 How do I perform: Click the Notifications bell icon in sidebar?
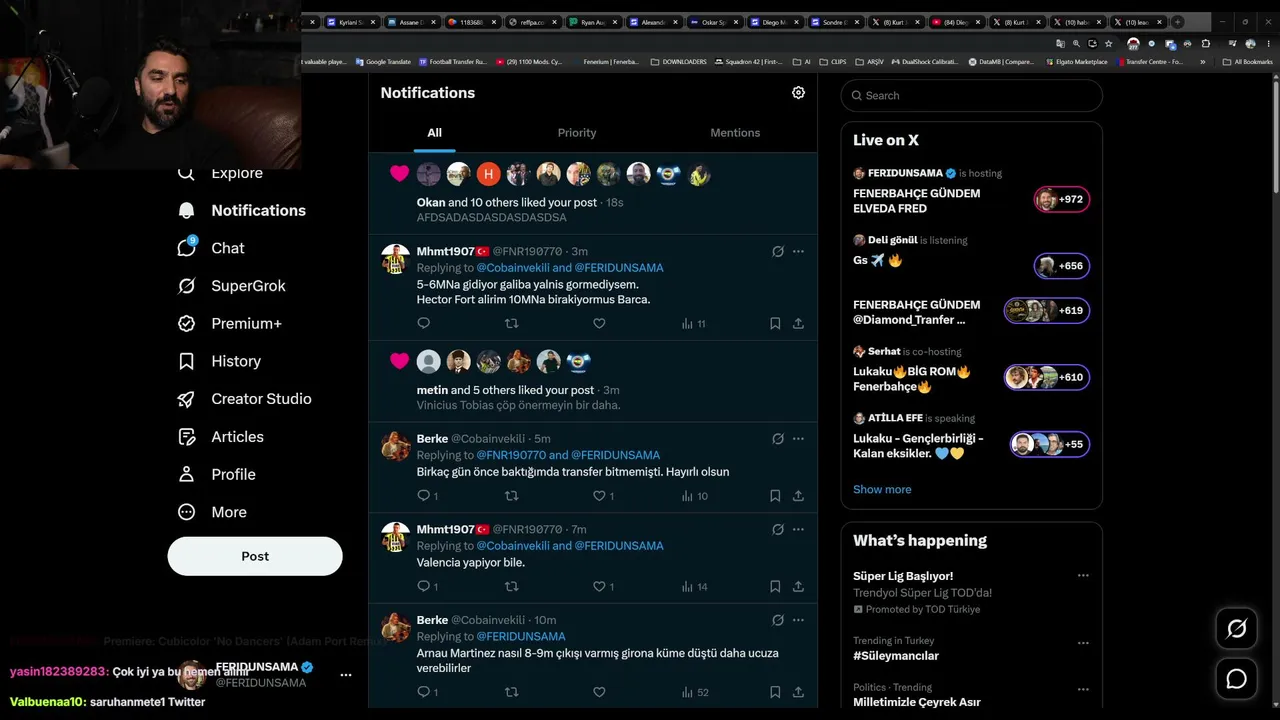coord(186,210)
